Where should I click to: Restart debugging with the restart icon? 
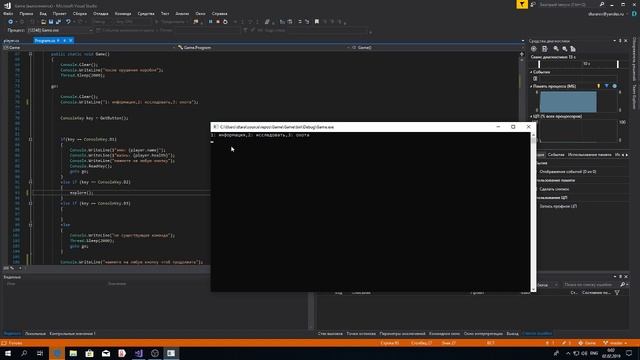point(225,22)
